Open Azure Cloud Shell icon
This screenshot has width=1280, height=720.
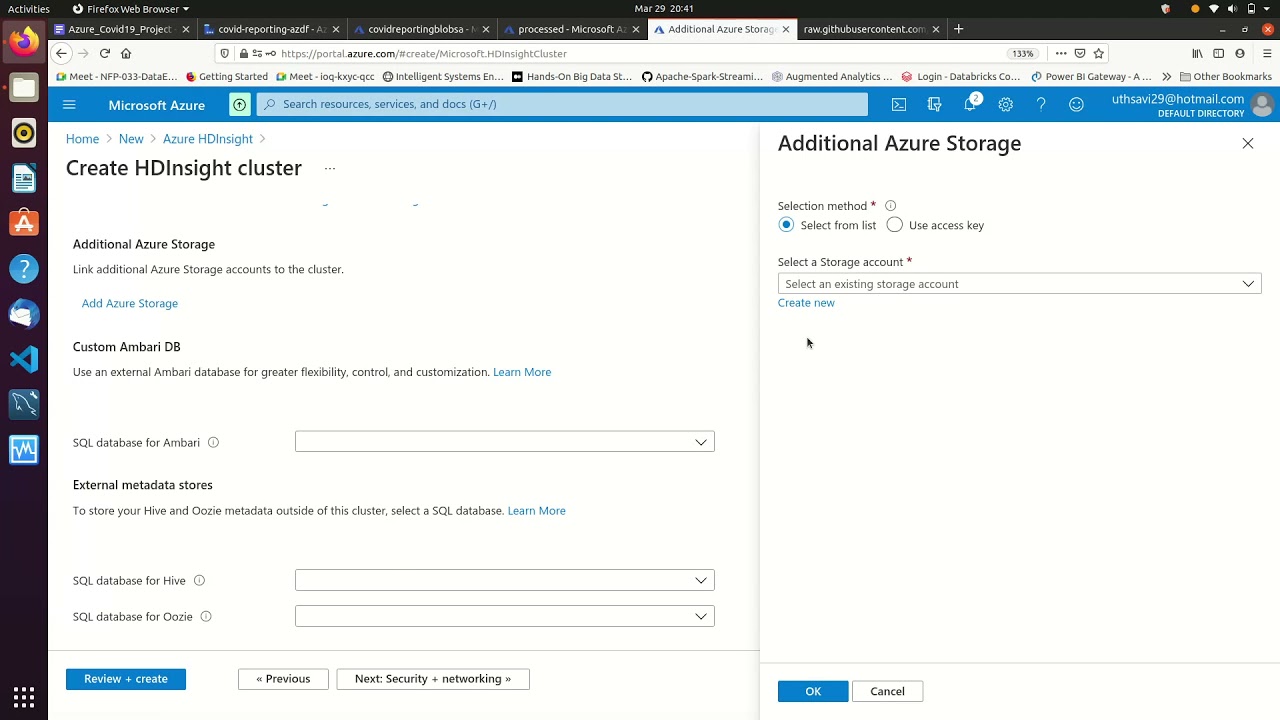(899, 104)
